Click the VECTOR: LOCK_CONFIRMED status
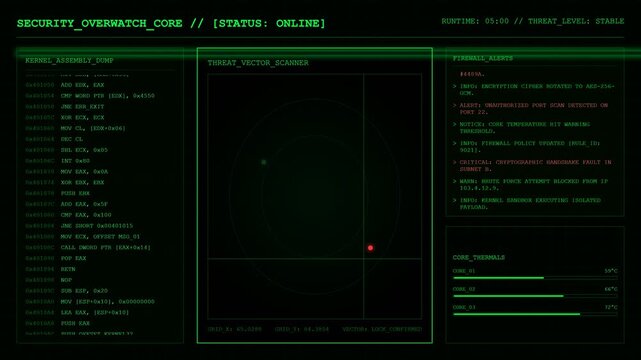The height and width of the screenshot is (360, 641). pos(382,329)
